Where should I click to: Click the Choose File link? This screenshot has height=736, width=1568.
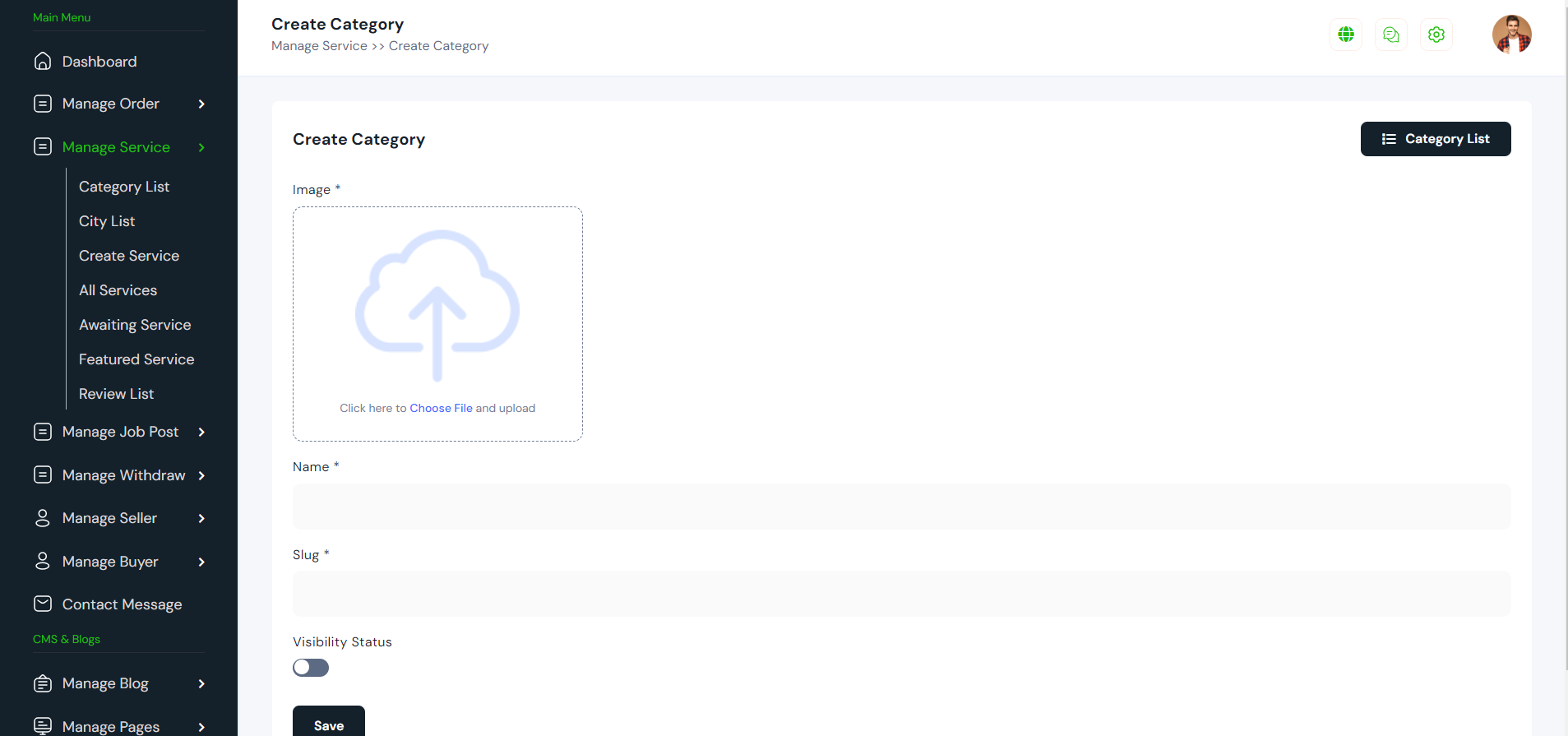tap(441, 409)
